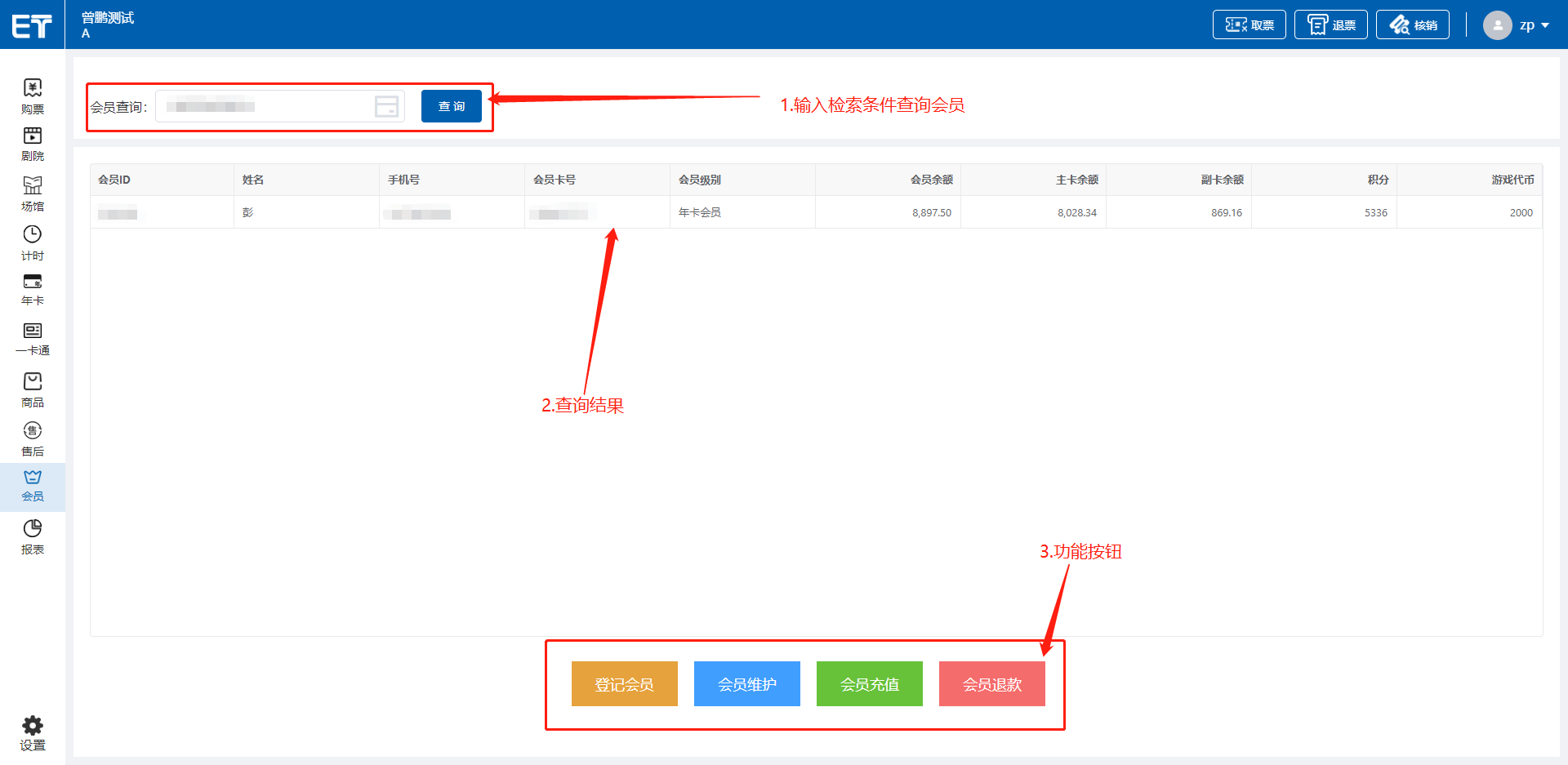Viewport: 1568px width, 765px height.
Task: Click the 退票 refund ticket button
Action: pyautogui.click(x=1330, y=25)
